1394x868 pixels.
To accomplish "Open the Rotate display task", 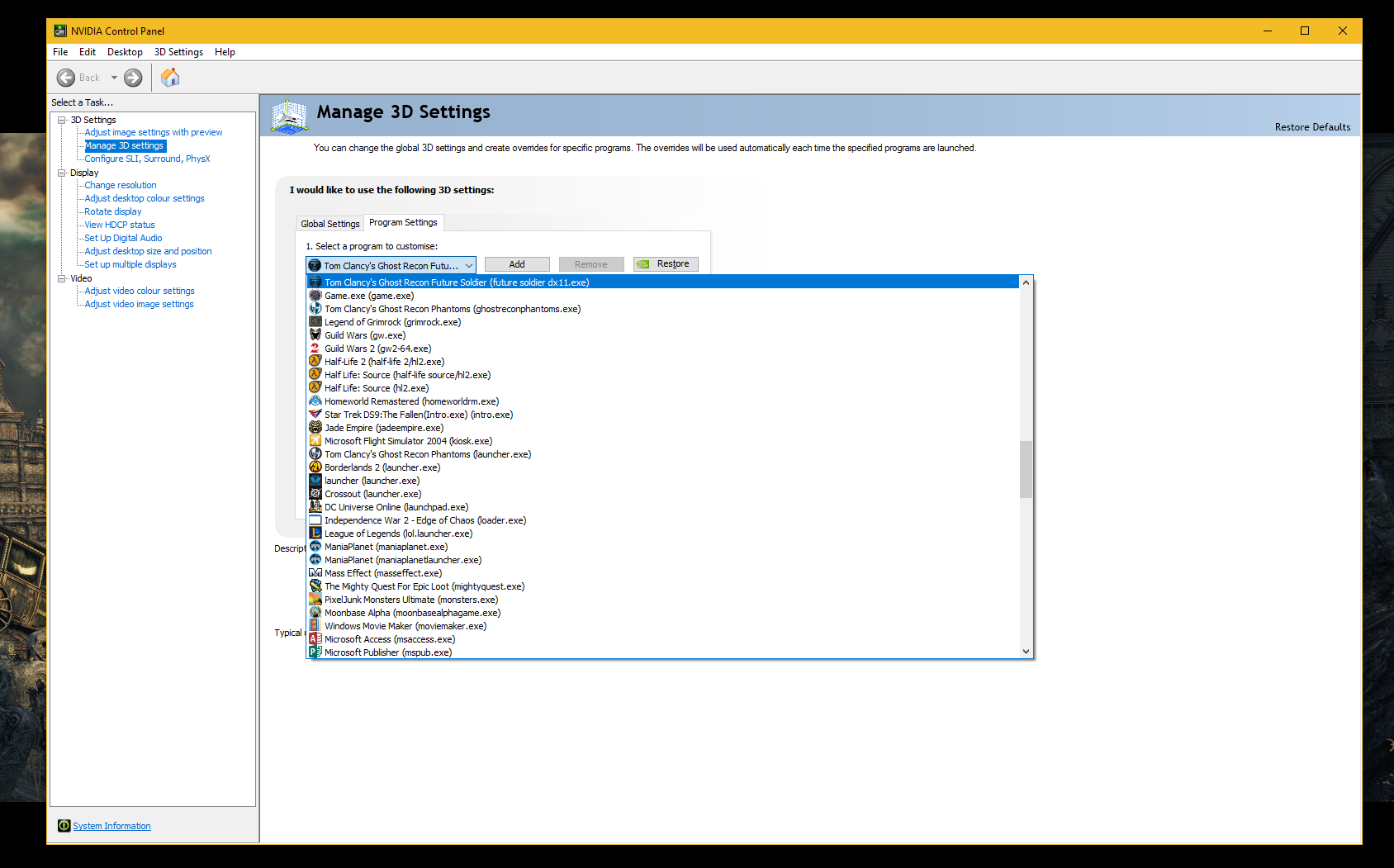I will coord(113,211).
